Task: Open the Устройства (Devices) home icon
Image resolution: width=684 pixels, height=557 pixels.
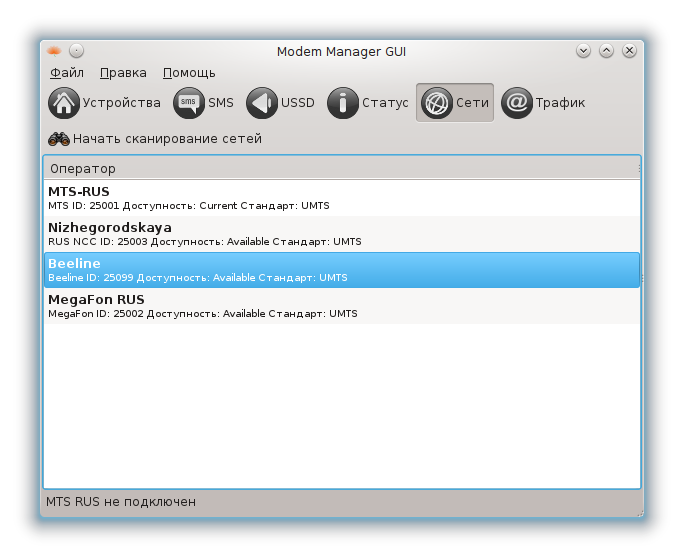Action: pyautogui.click(x=64, y=103)
